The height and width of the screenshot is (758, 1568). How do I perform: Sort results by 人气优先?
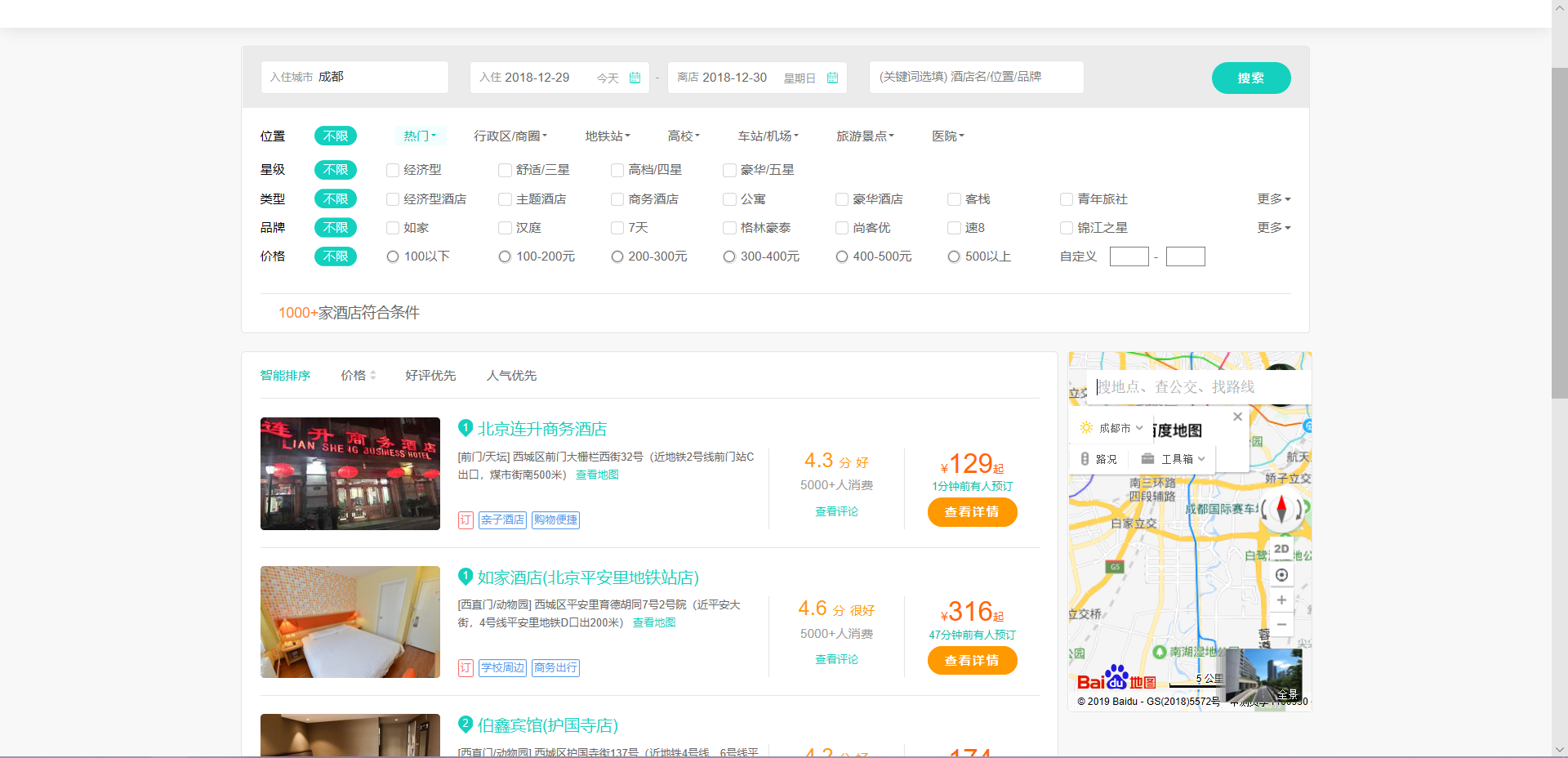point(511,376)
